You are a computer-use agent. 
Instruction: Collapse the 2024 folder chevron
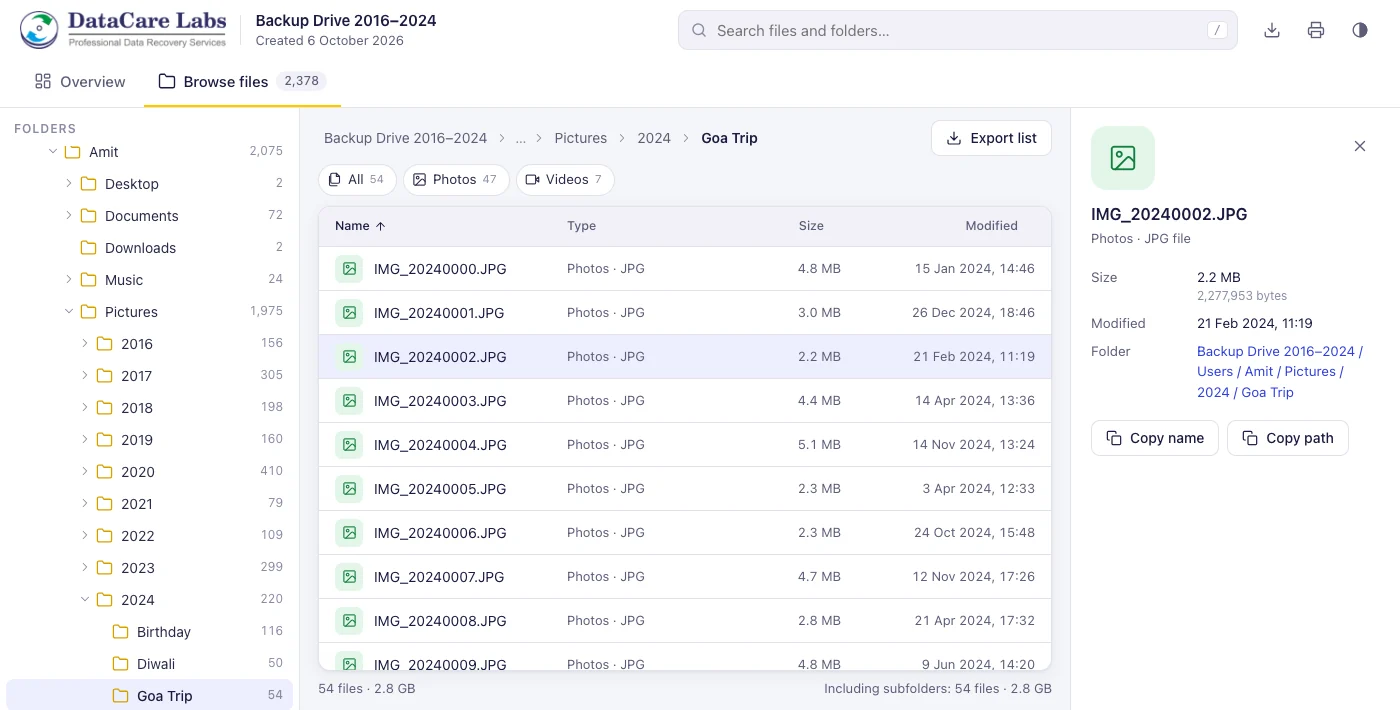(85, 600)
